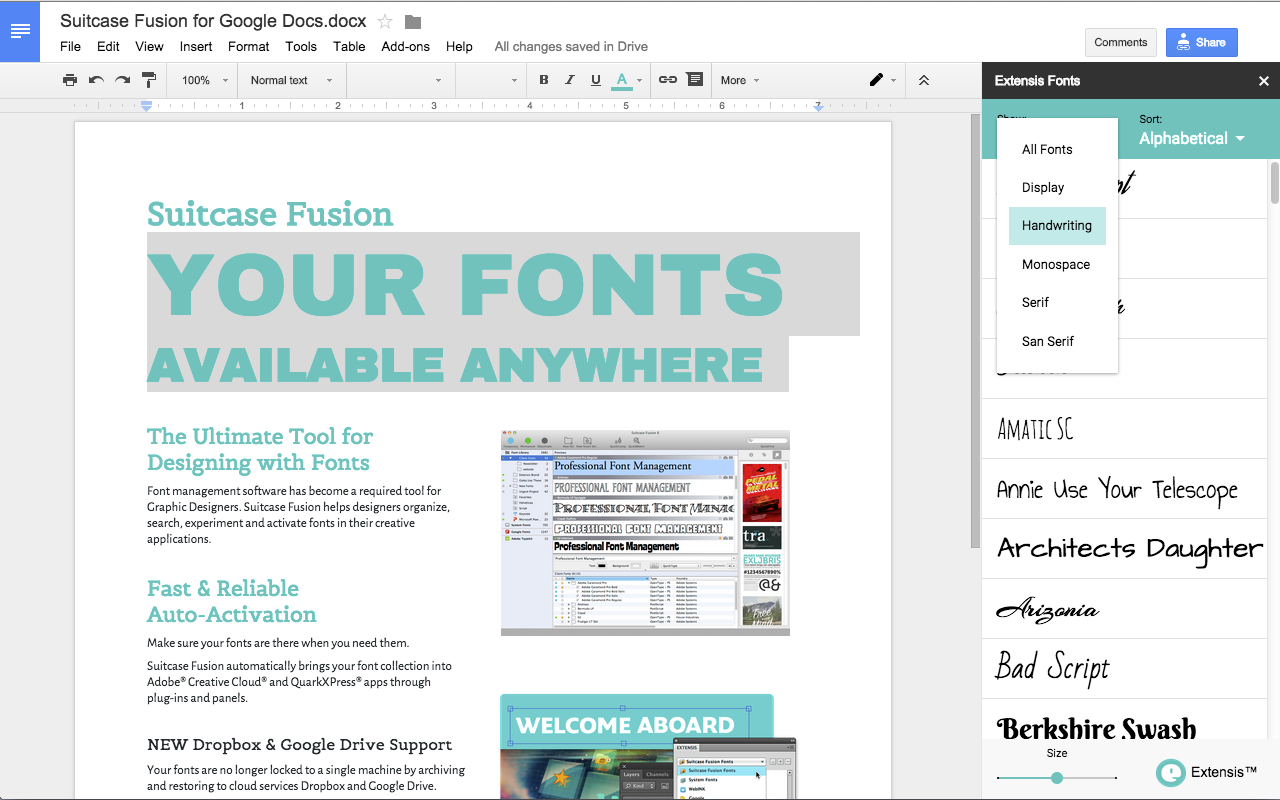Click the Undo arrow icon
The image size is (1280, 800).
click(x=96, y=80)
